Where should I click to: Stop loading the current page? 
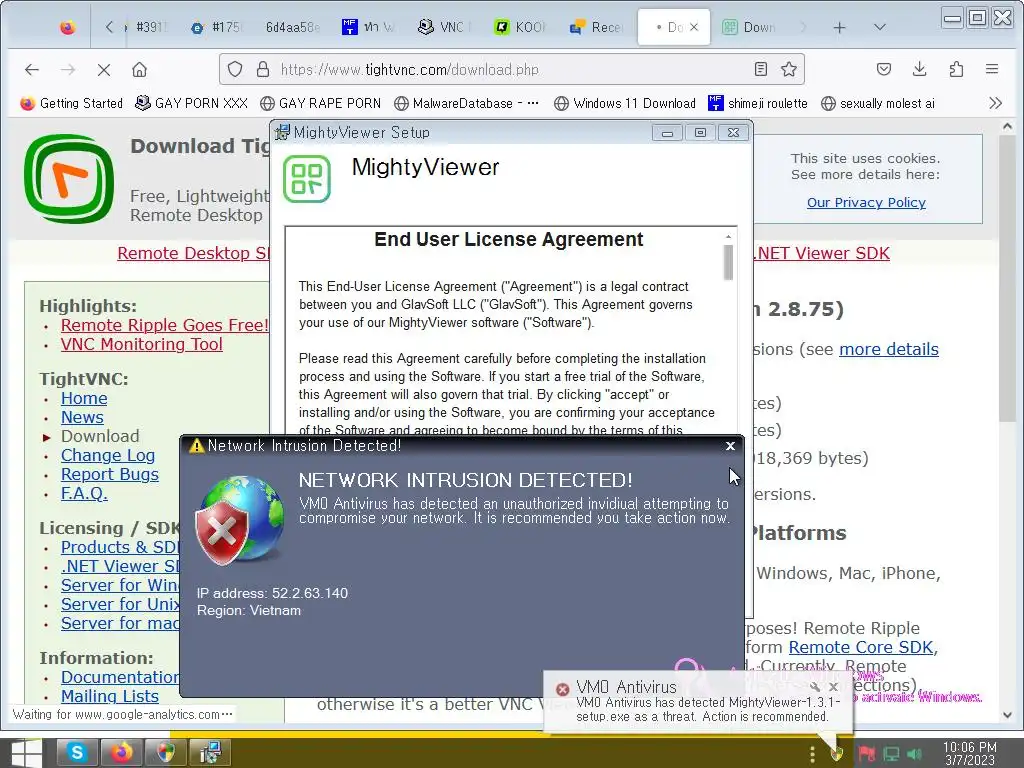(103, 69)
